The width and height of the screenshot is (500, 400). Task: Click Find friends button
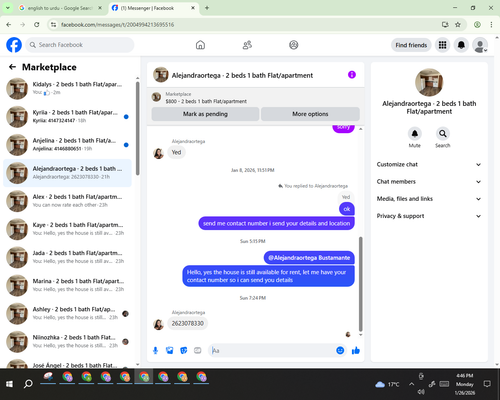411,45
